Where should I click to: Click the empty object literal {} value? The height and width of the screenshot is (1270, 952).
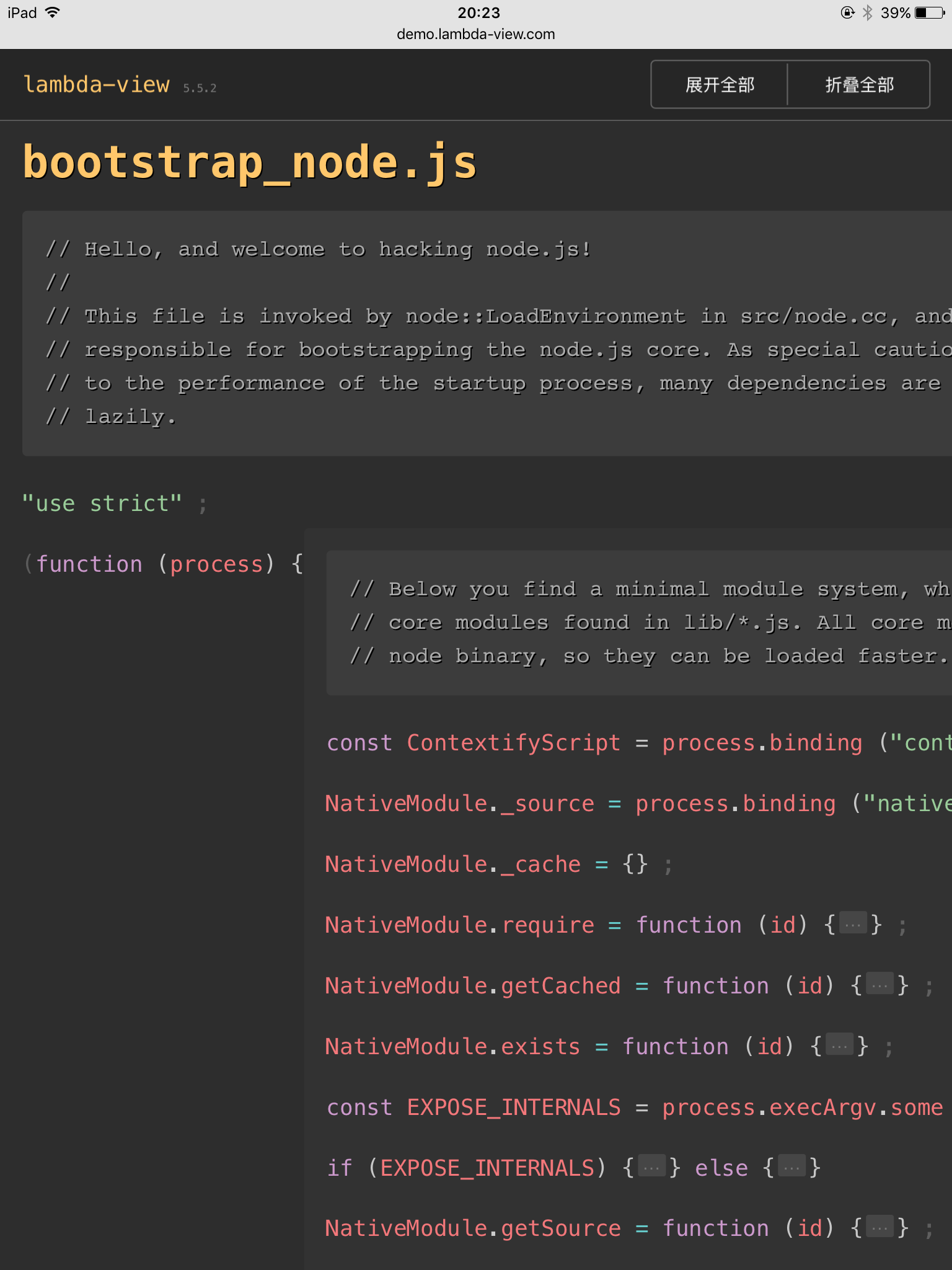(635, 864)
